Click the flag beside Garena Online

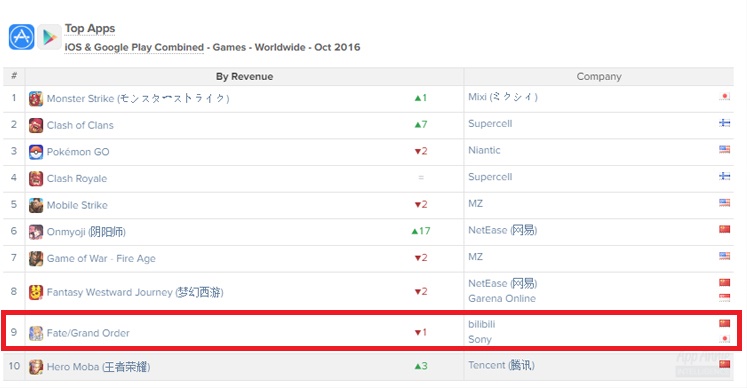(x=724, y=298)
